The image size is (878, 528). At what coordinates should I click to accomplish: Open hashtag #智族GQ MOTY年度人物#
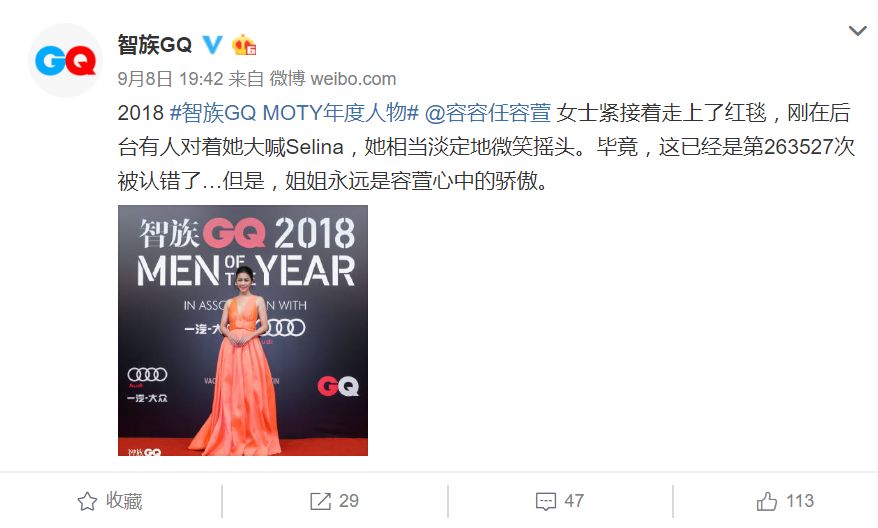pos(294,113)
